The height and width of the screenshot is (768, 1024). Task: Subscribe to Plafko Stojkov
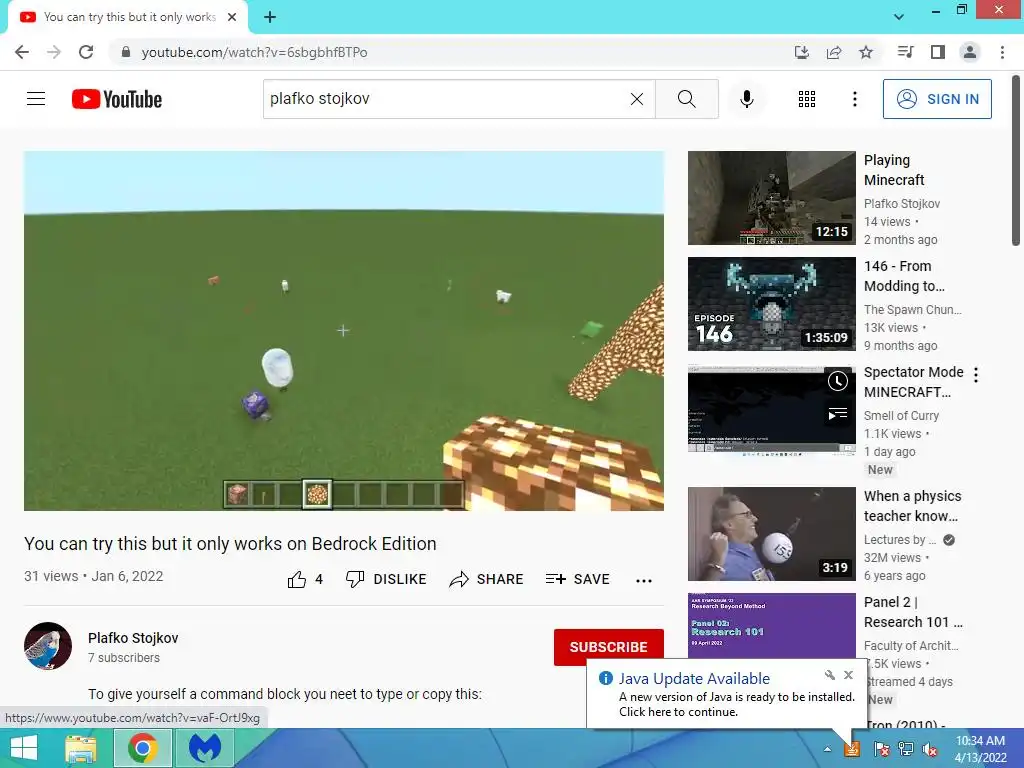(609, 647)
